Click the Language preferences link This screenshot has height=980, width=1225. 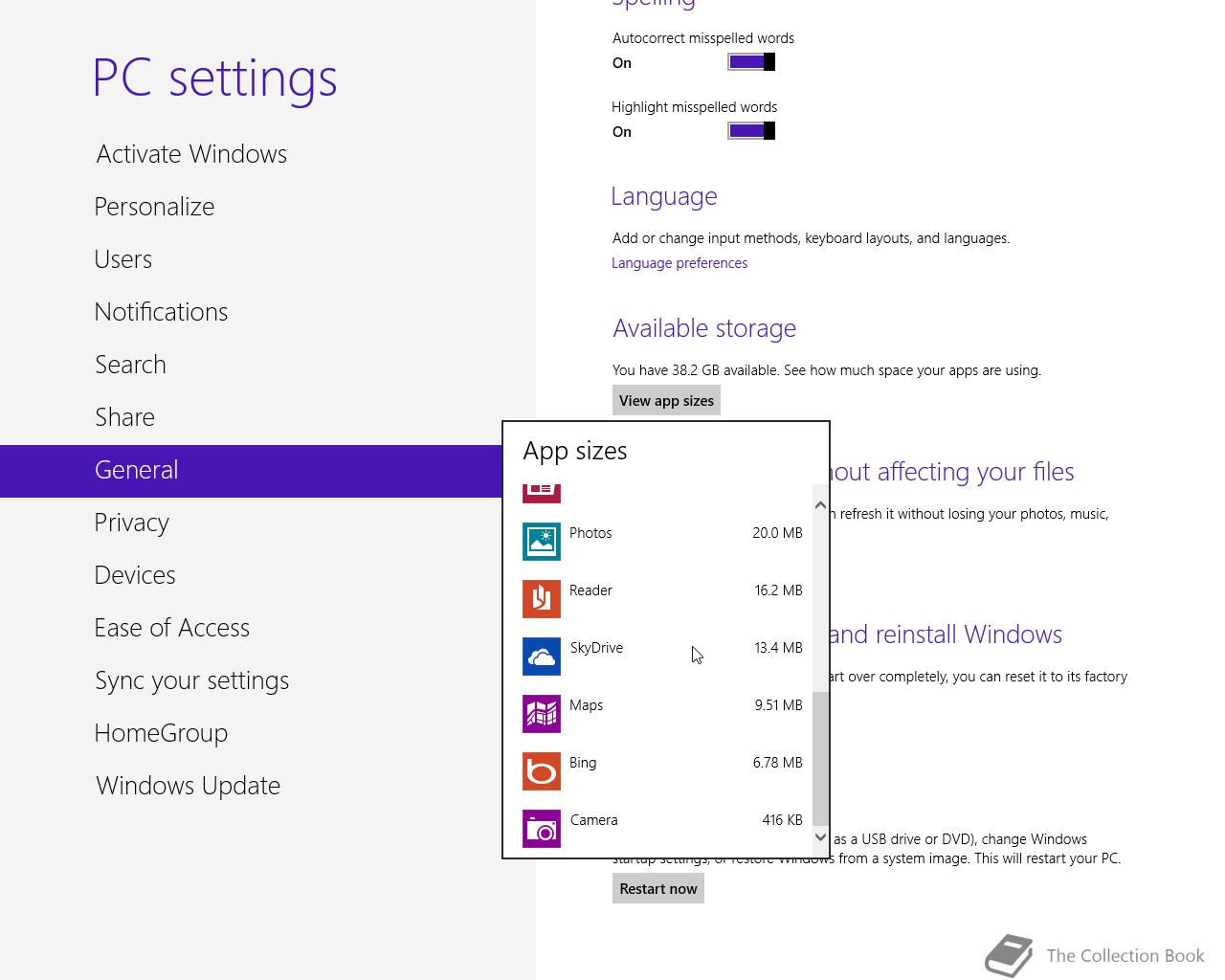point(679,263)
